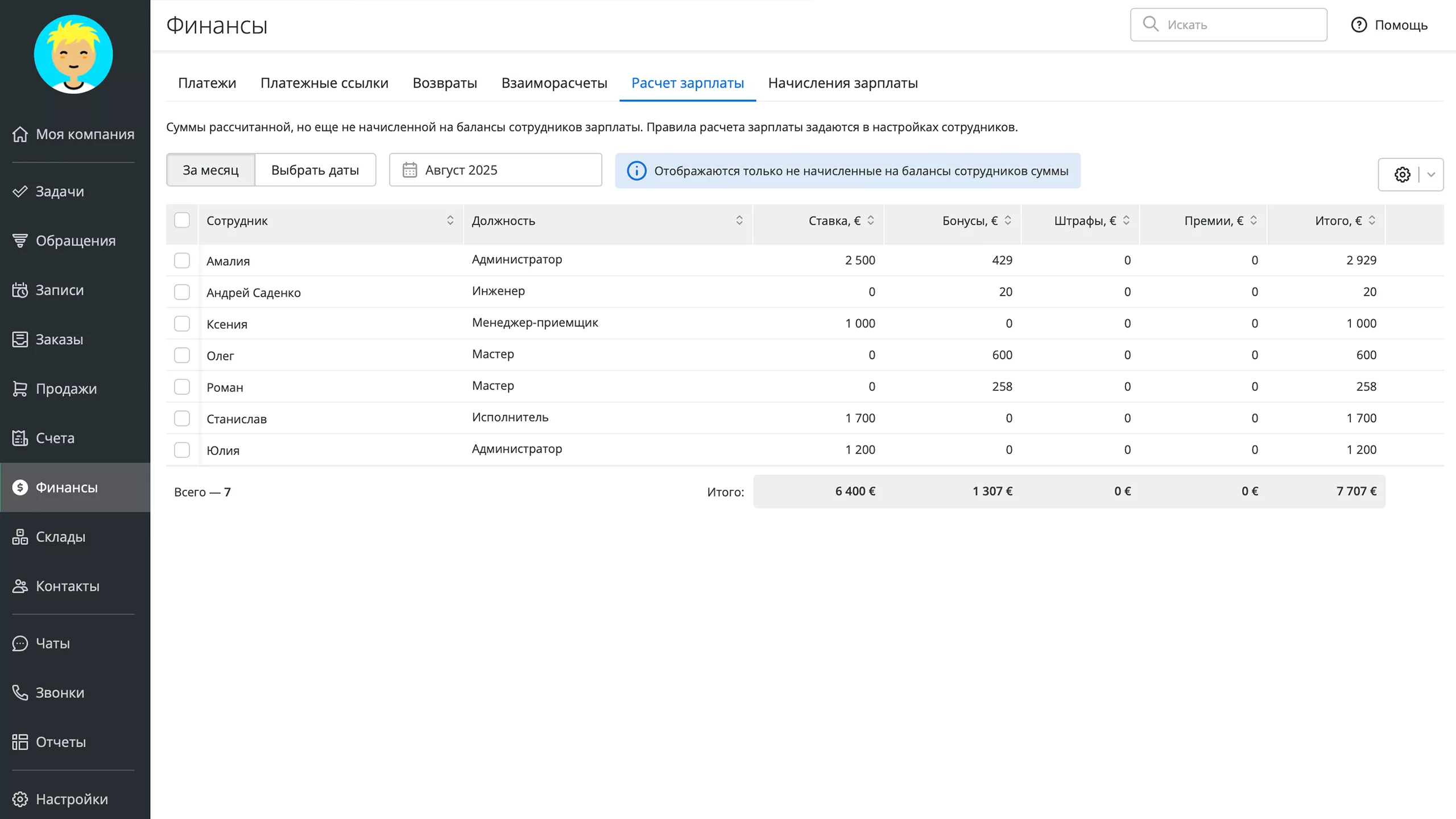
Task: Click the user avatar picture
Action: click(x=73, y=54)
